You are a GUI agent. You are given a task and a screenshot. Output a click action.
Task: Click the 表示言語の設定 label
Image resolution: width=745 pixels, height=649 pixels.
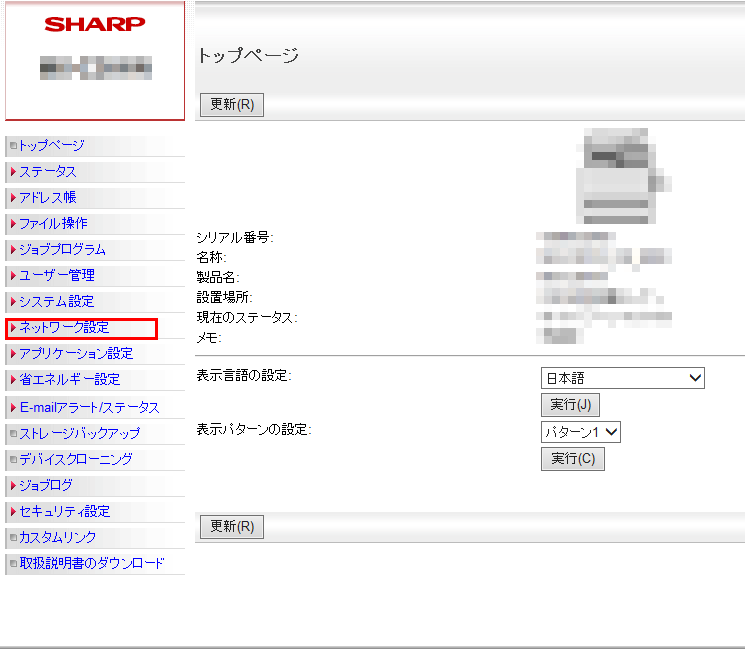(244, 375)
